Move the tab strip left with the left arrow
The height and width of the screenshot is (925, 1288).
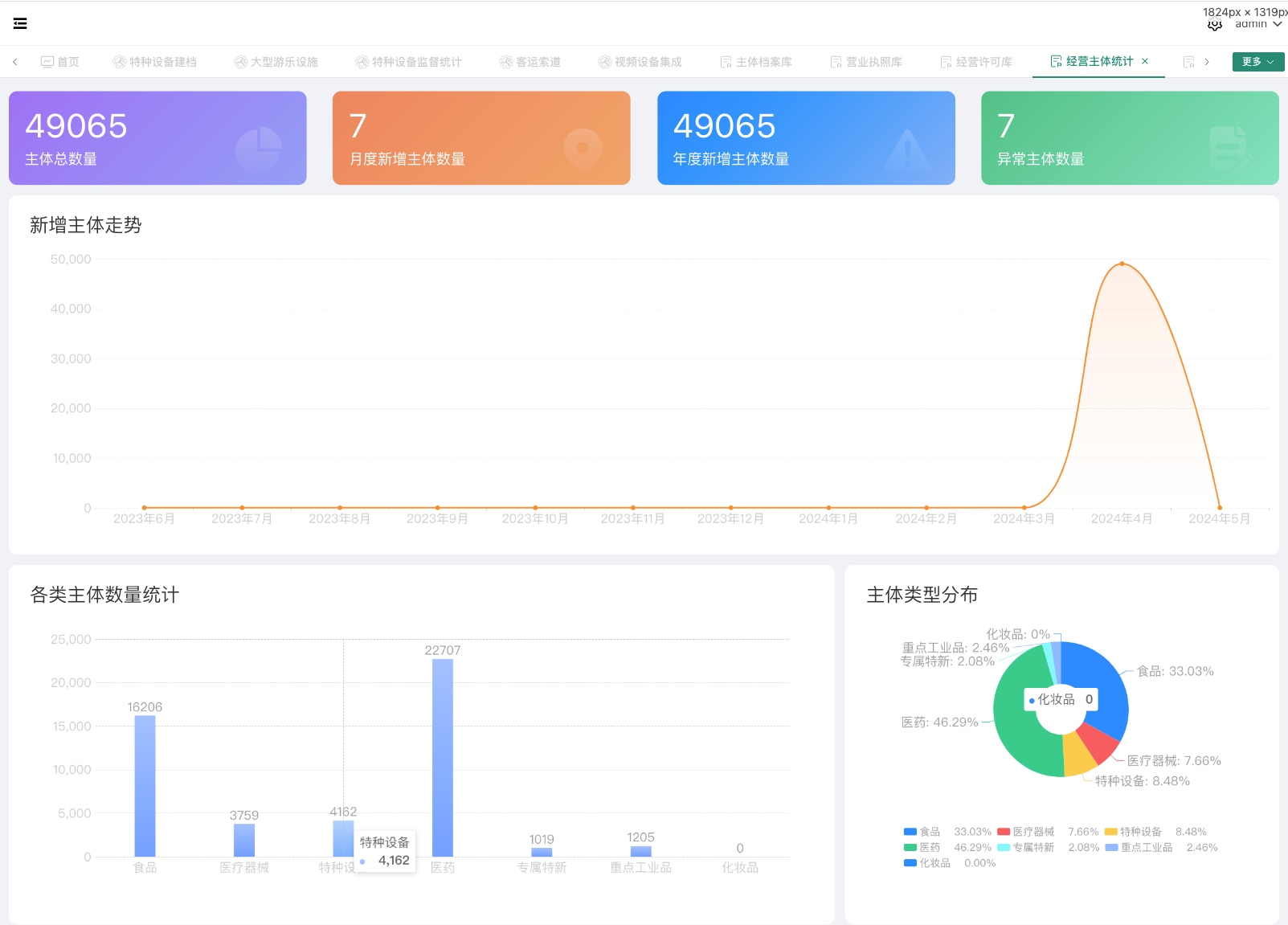[15, 62]
